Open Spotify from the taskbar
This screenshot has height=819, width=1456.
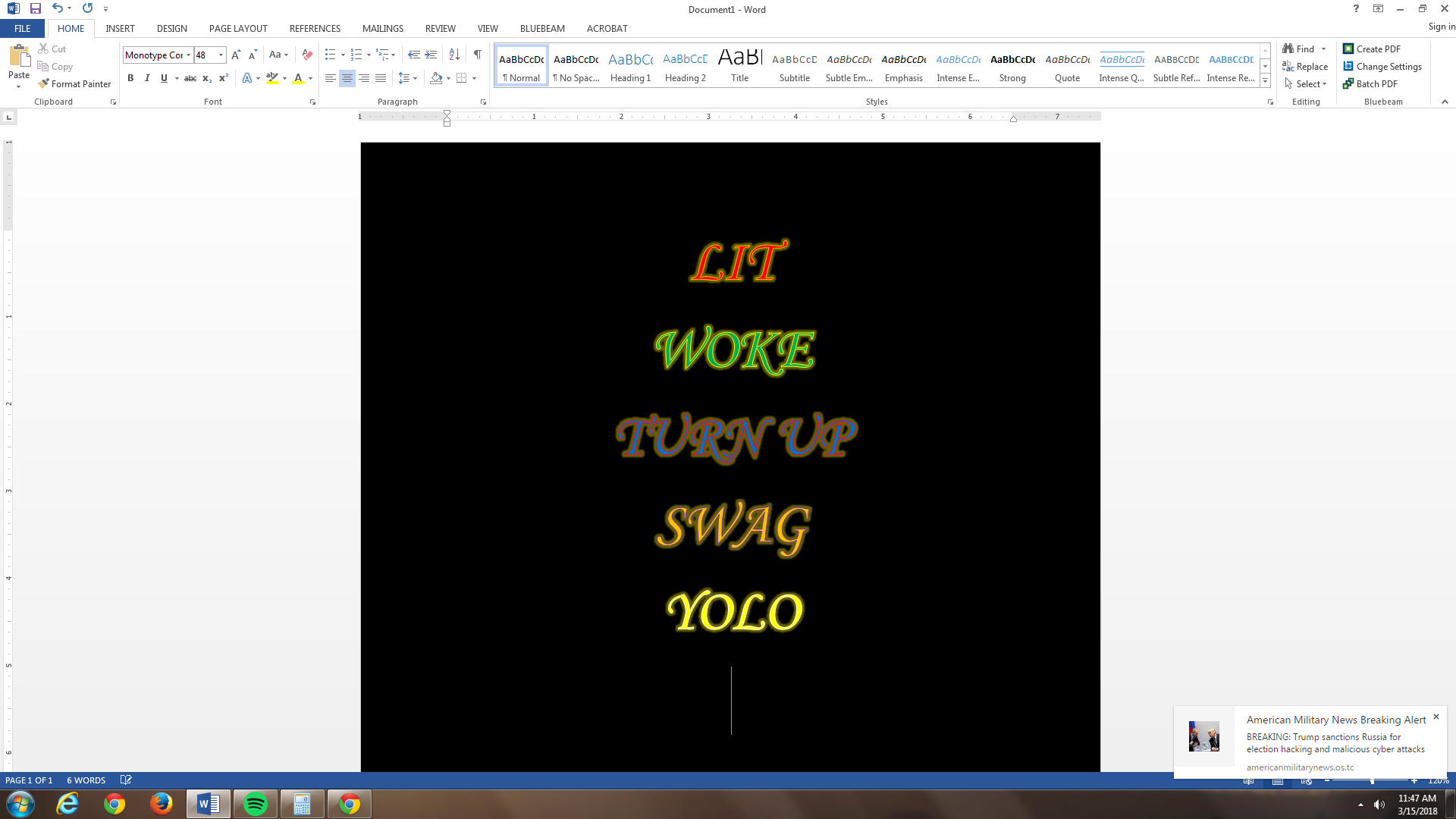[x=256, y=804]
